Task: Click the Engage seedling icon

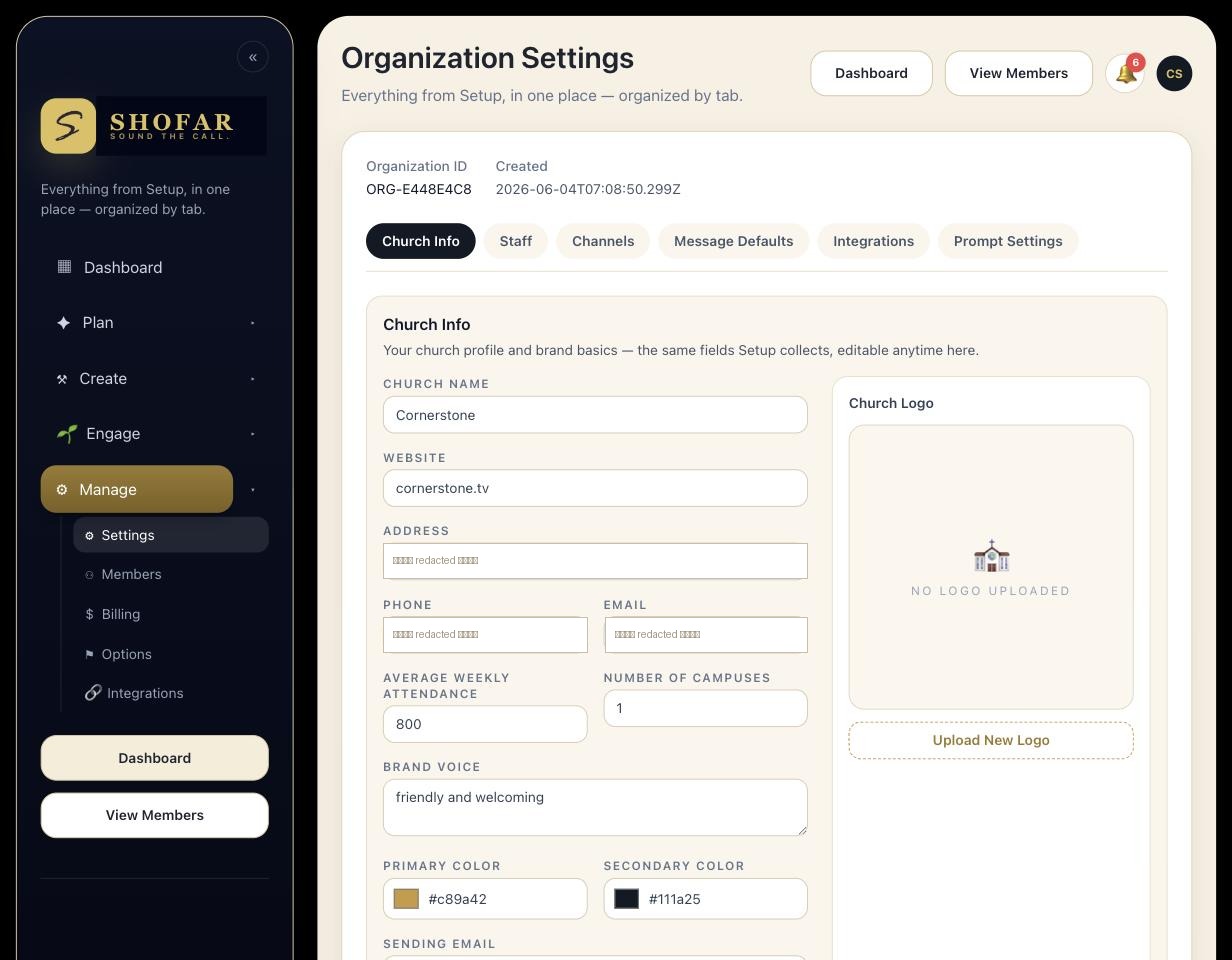Action: click(66, 434)
